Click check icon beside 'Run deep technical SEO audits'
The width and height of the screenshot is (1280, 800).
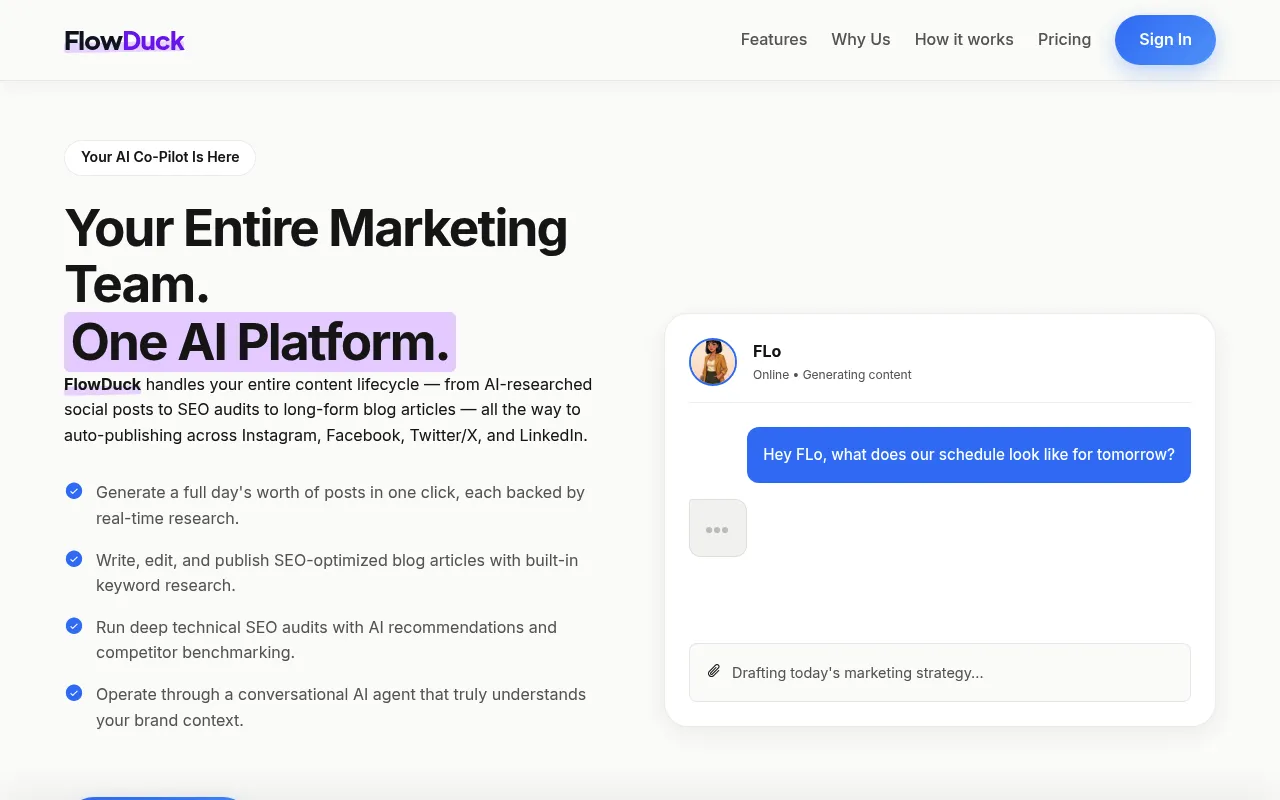(74, 626)
